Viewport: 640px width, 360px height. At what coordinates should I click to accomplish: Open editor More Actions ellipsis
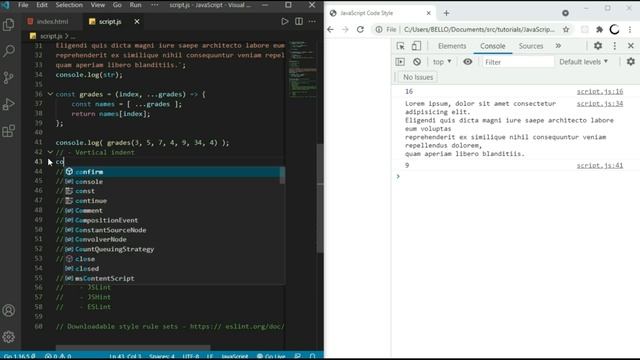pos(312,21)
